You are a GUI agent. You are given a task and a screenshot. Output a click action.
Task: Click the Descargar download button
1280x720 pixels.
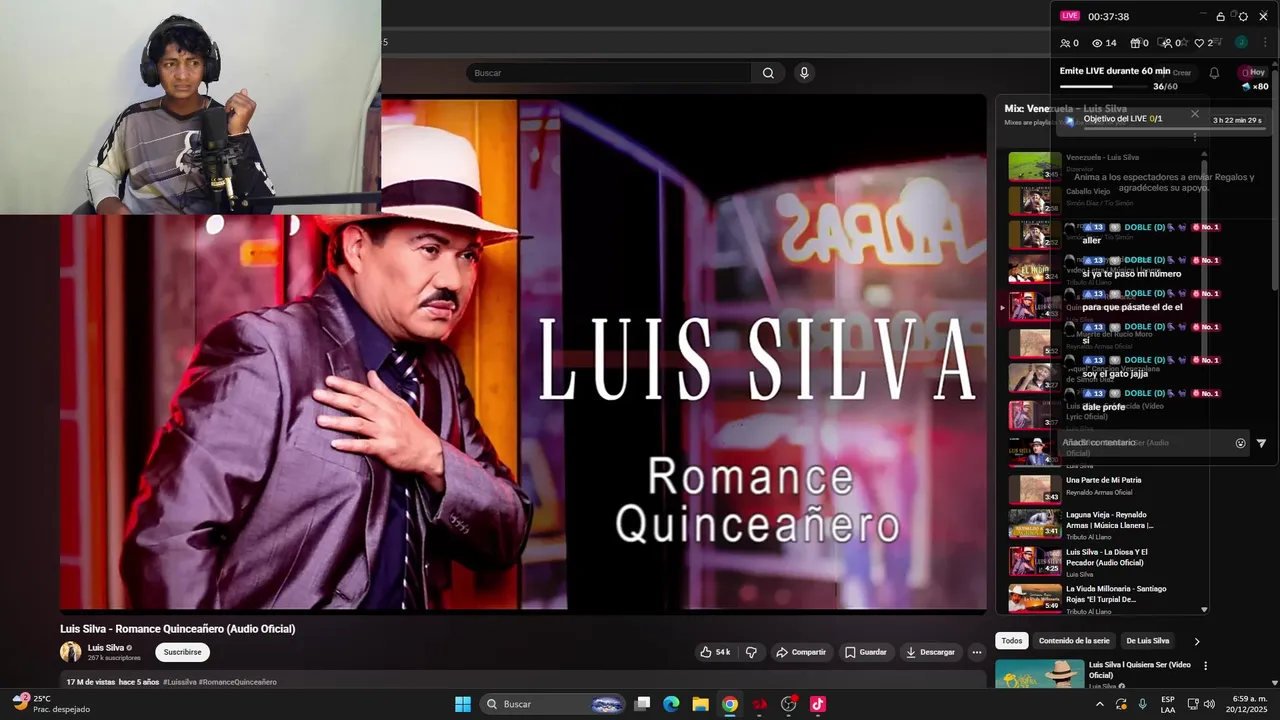click(x=930, y=652)
